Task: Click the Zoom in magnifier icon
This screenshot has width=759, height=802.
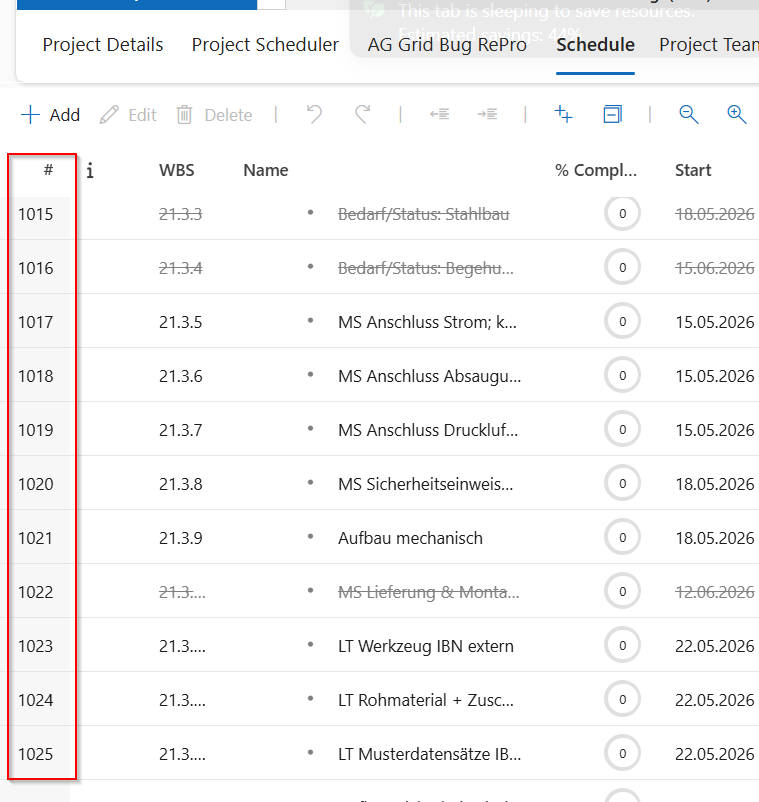Action: pos(736,114)
